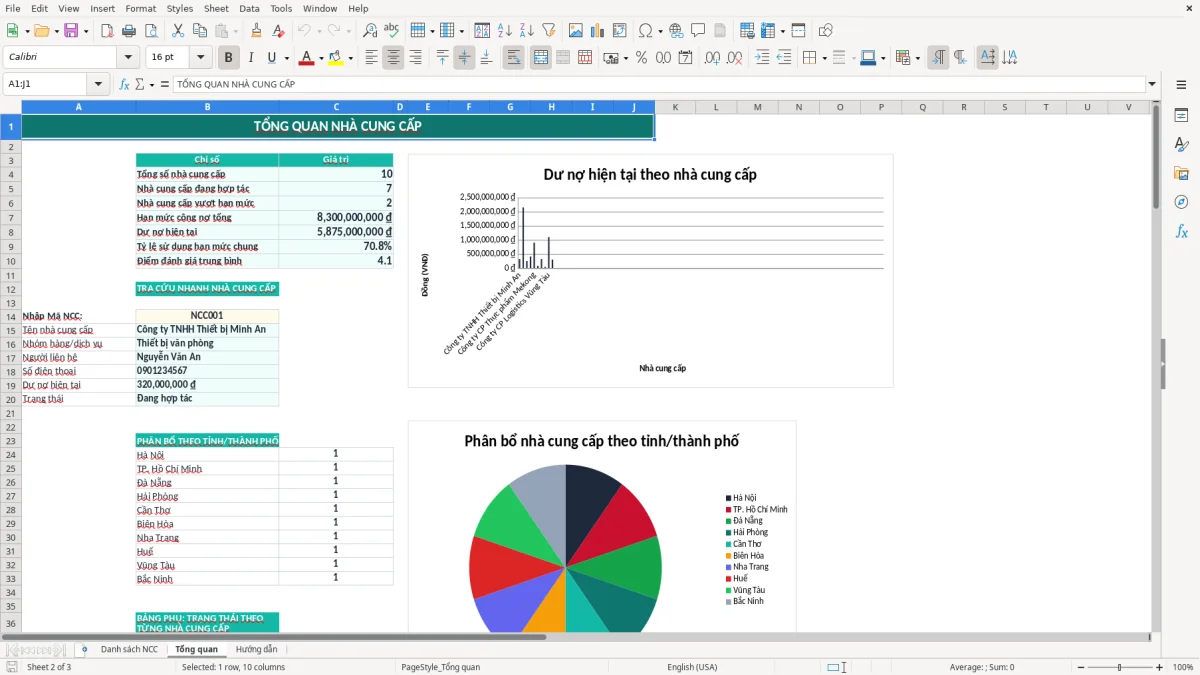Toggle Wrap Text button

[514, 58]
